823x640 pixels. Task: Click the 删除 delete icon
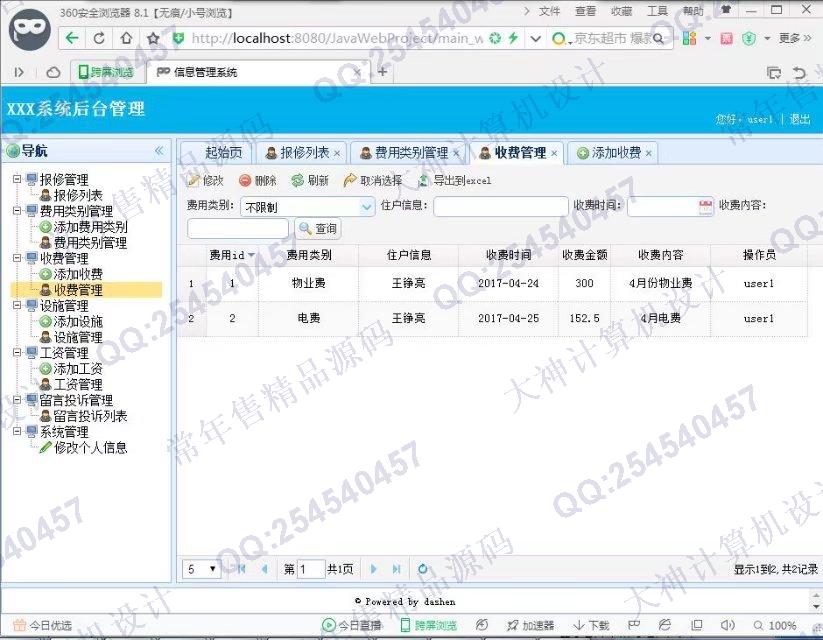click(x=245, y=181)
